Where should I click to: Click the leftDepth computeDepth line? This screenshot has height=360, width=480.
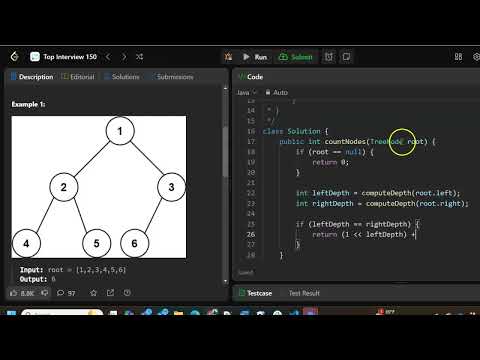point(378,193)
